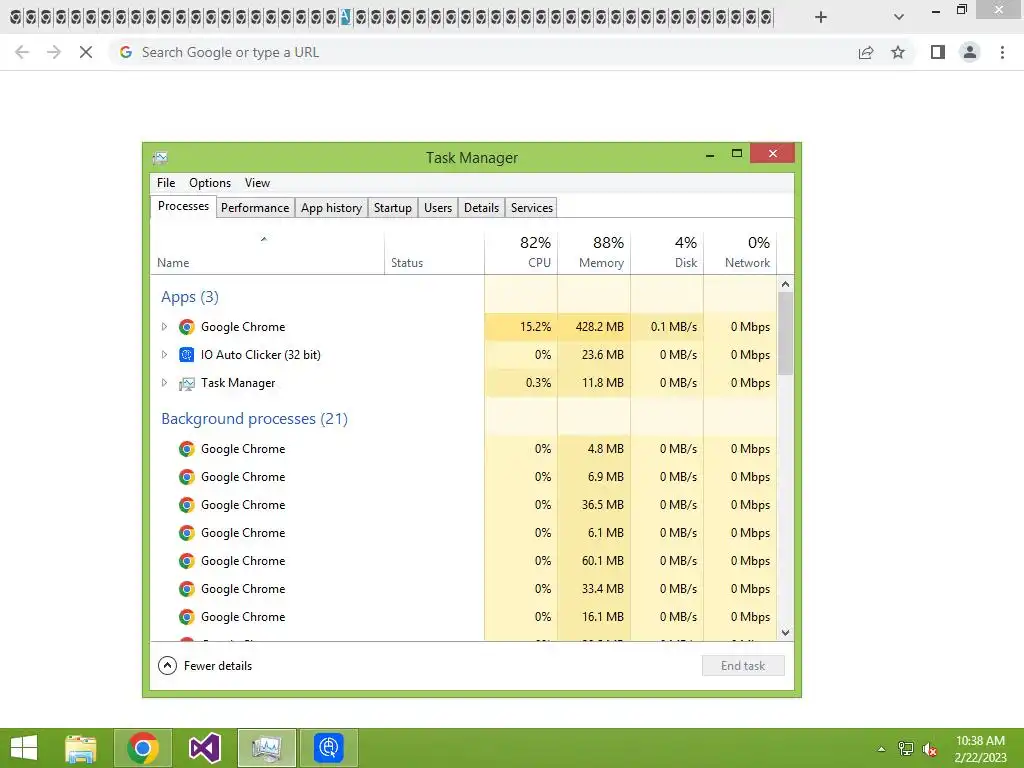Viewport: 1024px width, 768px height.
Task: Open the File menu
Action: 166,183
